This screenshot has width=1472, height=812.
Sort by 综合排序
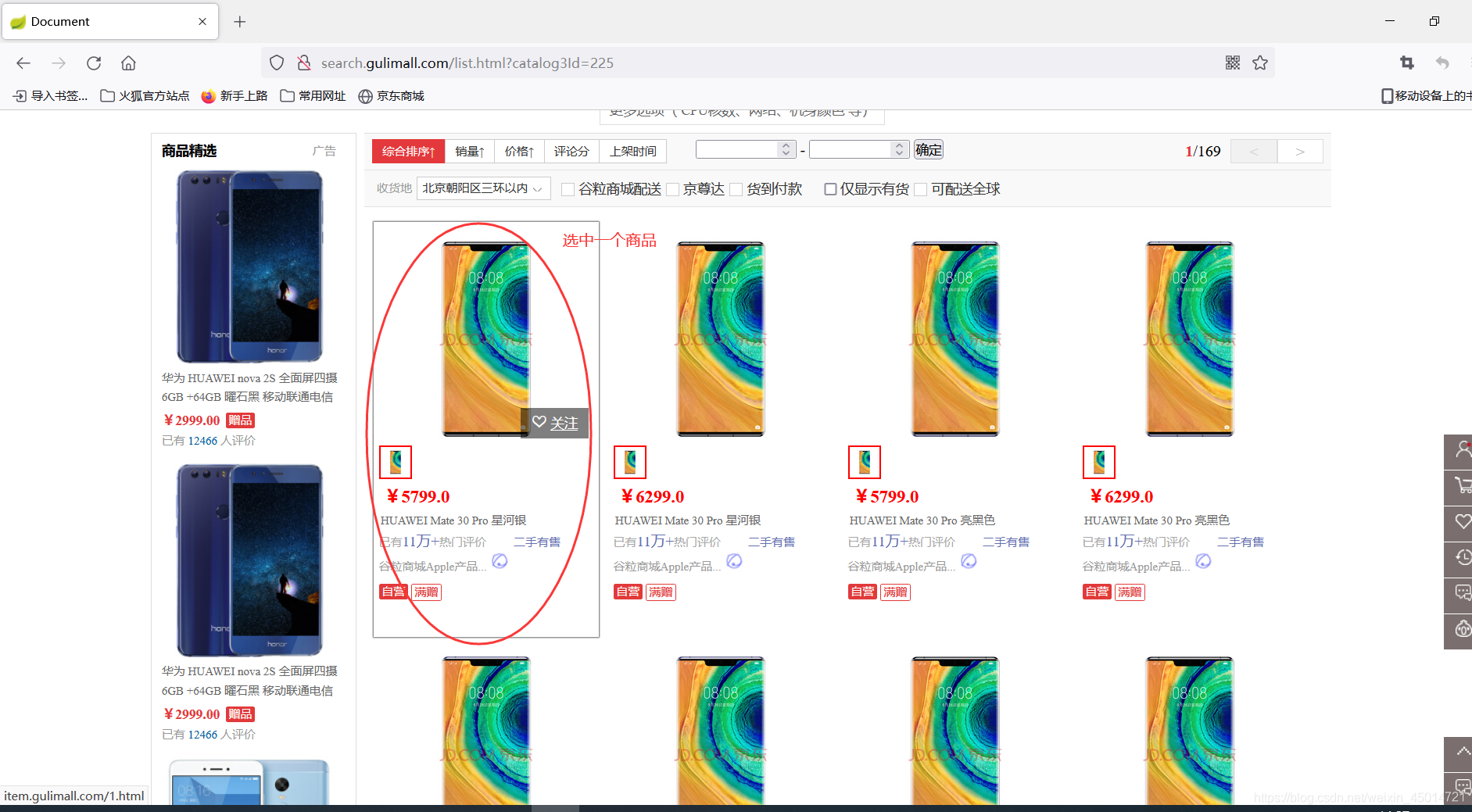(x=408, y=152)
